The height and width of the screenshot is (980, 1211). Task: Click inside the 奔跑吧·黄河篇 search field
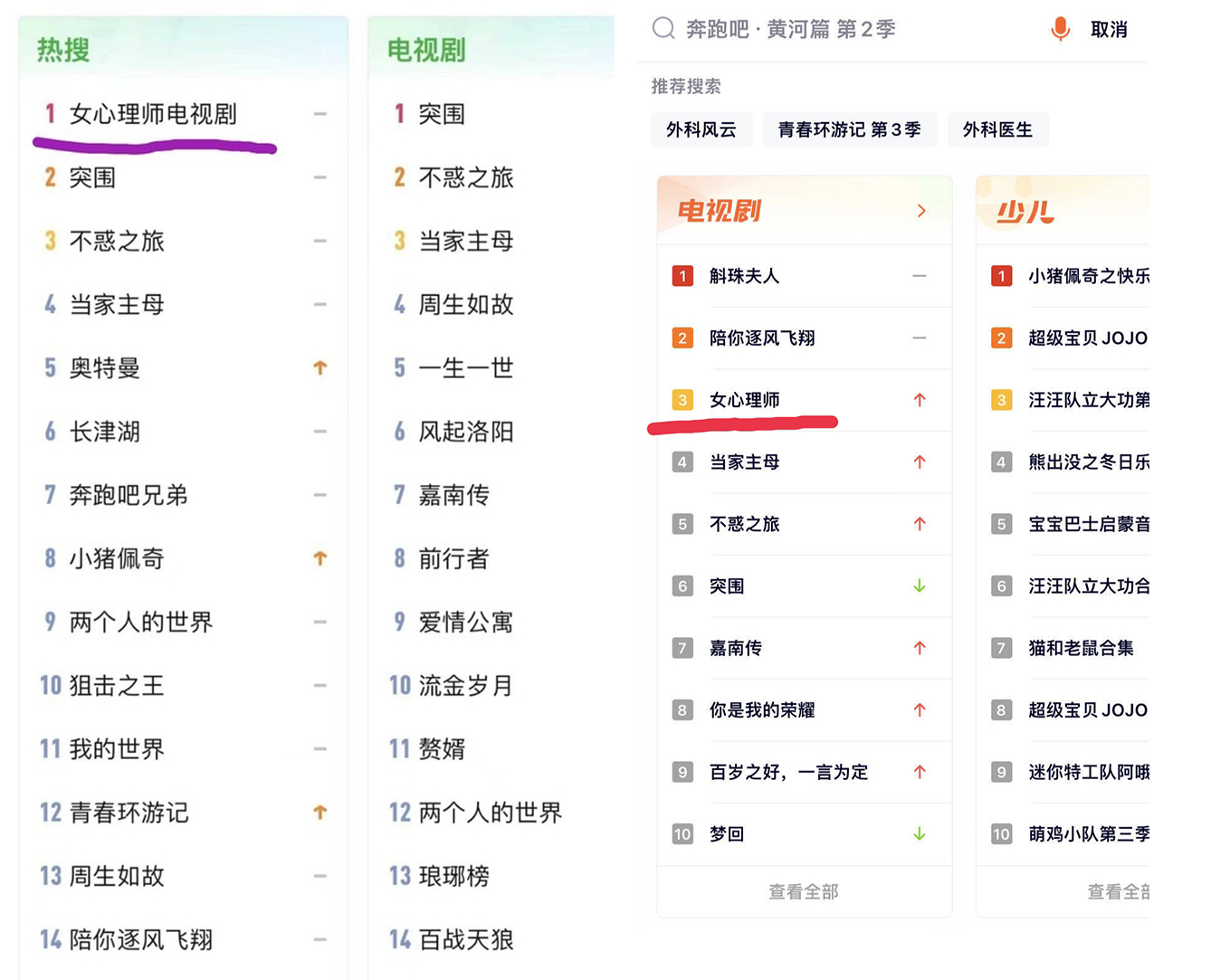click(796, 29)
